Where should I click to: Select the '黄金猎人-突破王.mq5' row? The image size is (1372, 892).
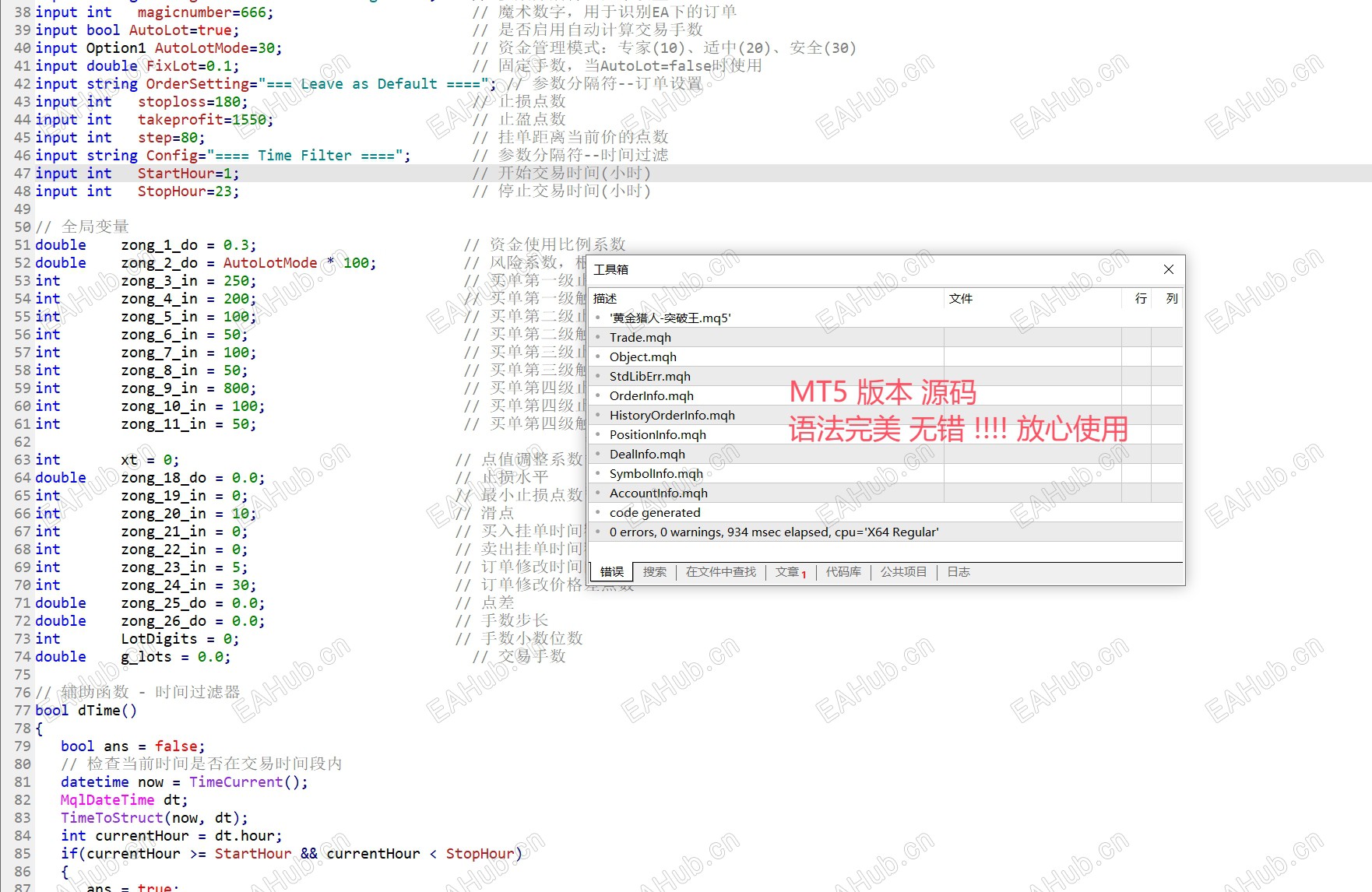[886, 318]
